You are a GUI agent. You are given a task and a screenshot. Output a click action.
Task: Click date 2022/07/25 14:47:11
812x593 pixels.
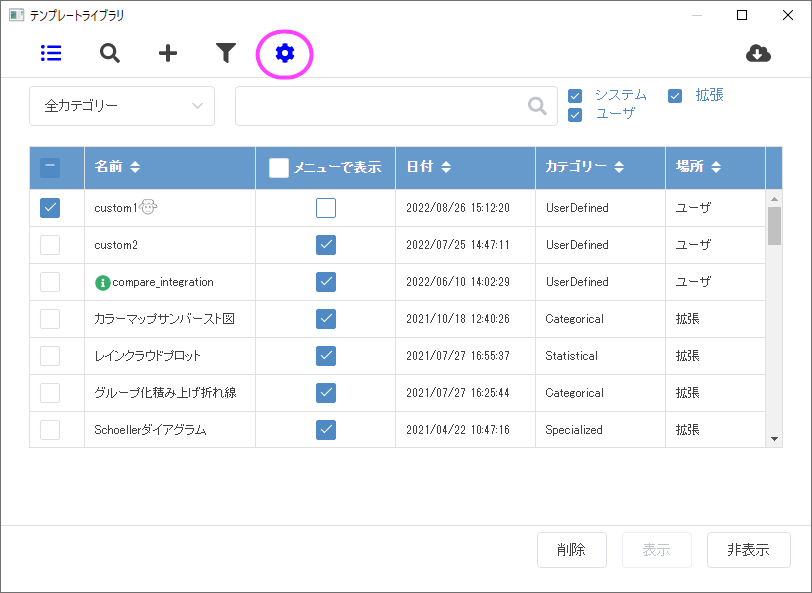coord(458,245)
